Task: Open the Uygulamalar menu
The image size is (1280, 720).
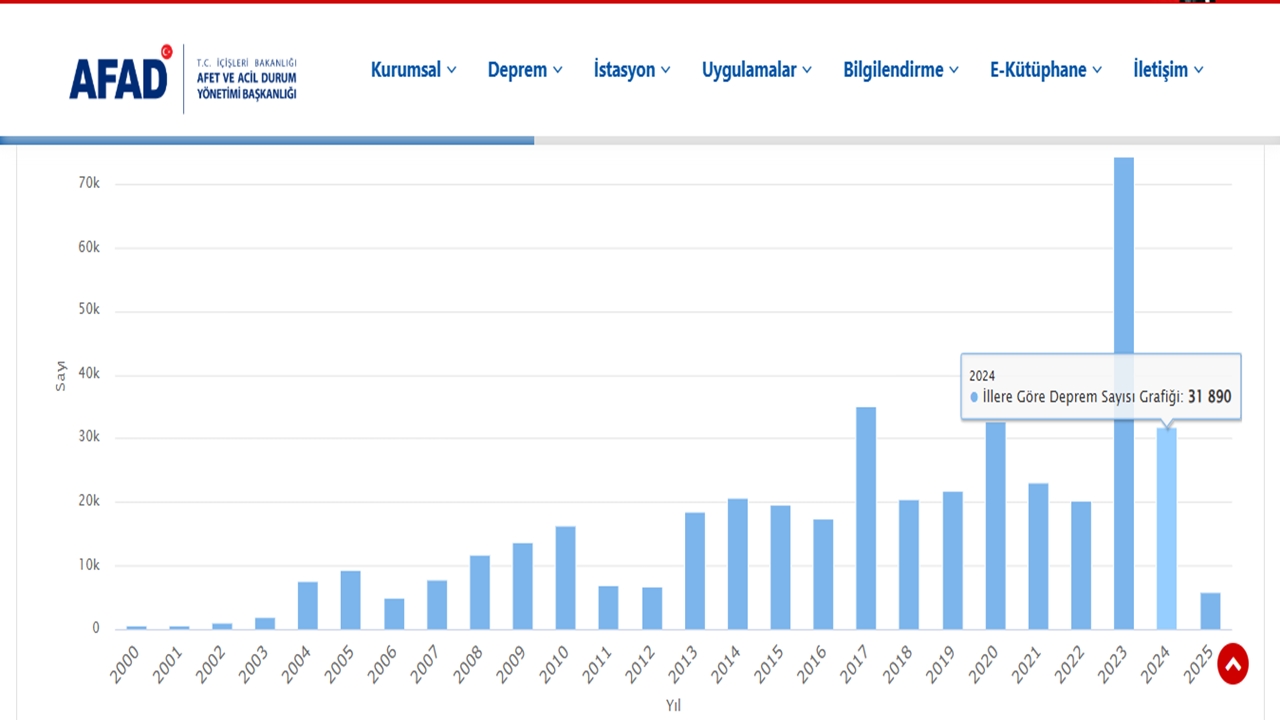Action: [x=757, y=70]
